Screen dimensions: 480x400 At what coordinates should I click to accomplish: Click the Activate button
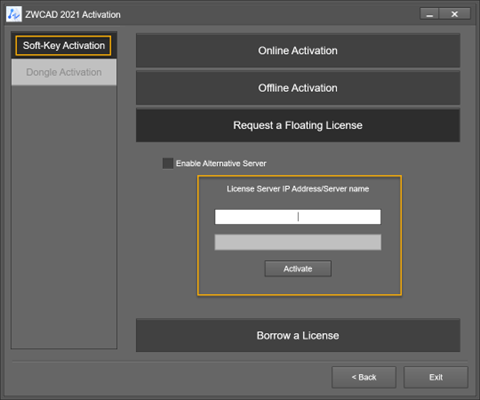(x=298, y=269)
